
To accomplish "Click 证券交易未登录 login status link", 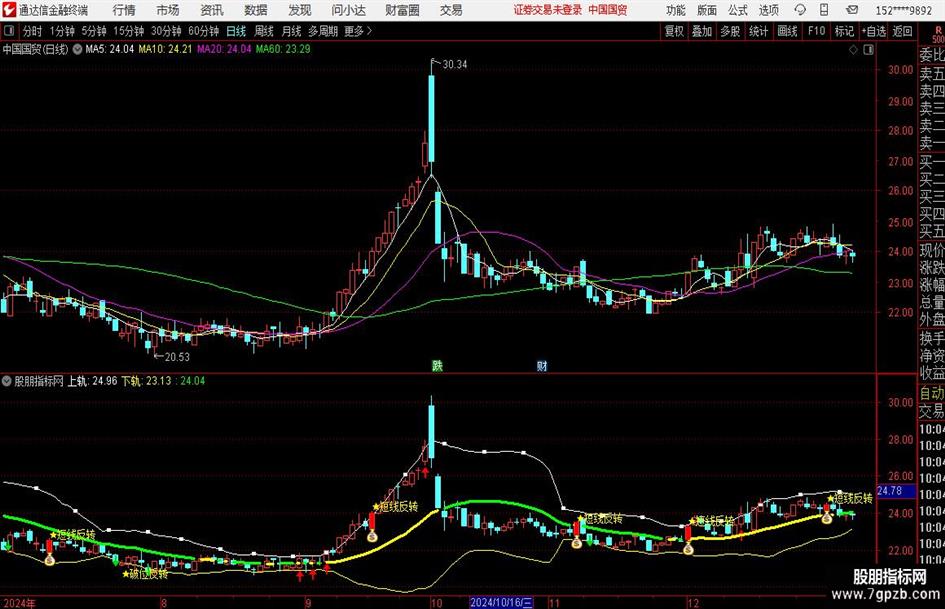I will point(548,10).
